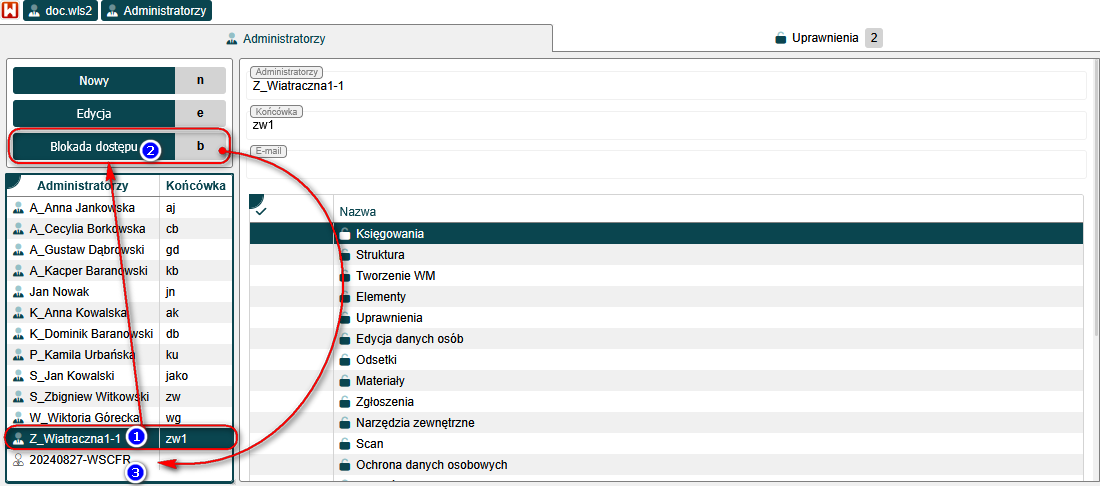Image resolution: width=1100 pixels, height=486 pixels.
Task: Click user icon beside Z_Wiatraczna1-1
Action: 19,438
